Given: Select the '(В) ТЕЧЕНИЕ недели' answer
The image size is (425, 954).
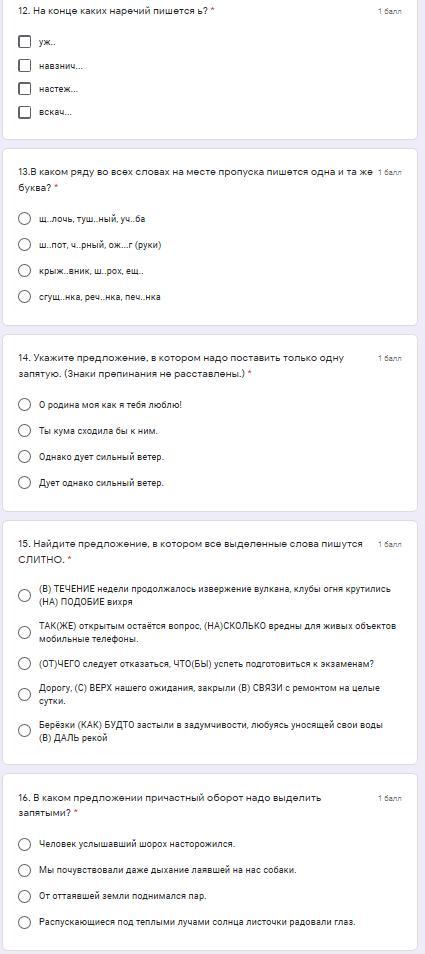Looking at the screenshot, I should pos(24,595).
